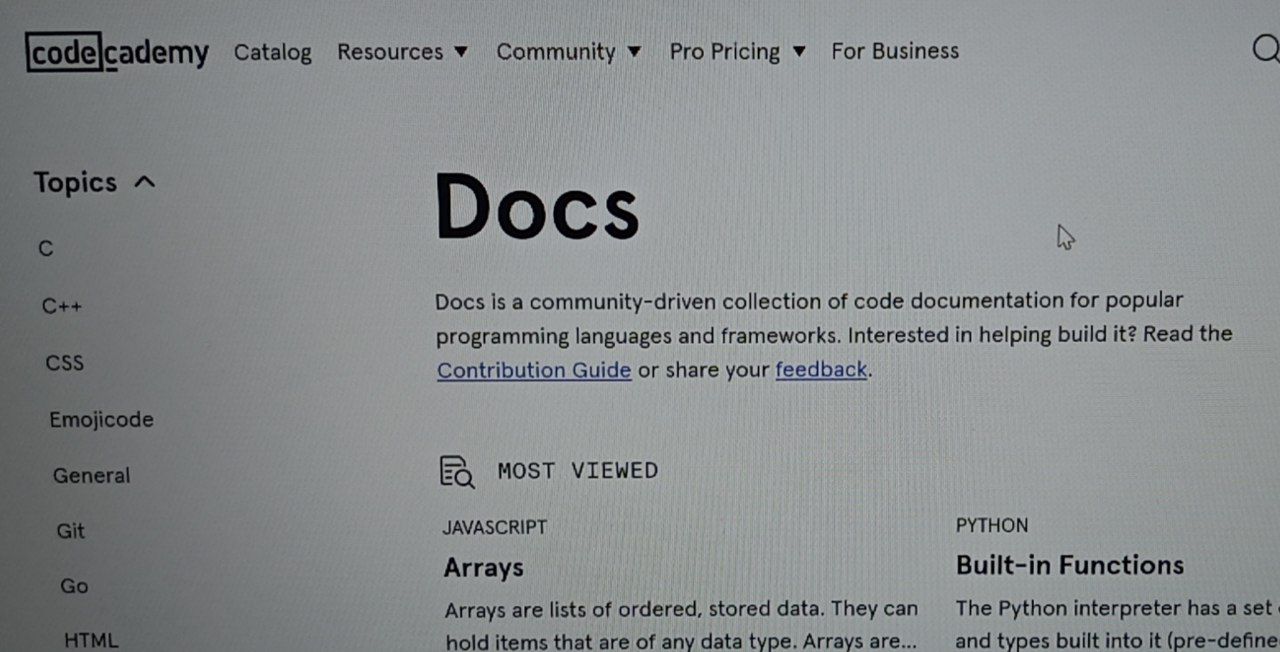
Task: Open the Emojicode topic
Action: click(101, 420)
